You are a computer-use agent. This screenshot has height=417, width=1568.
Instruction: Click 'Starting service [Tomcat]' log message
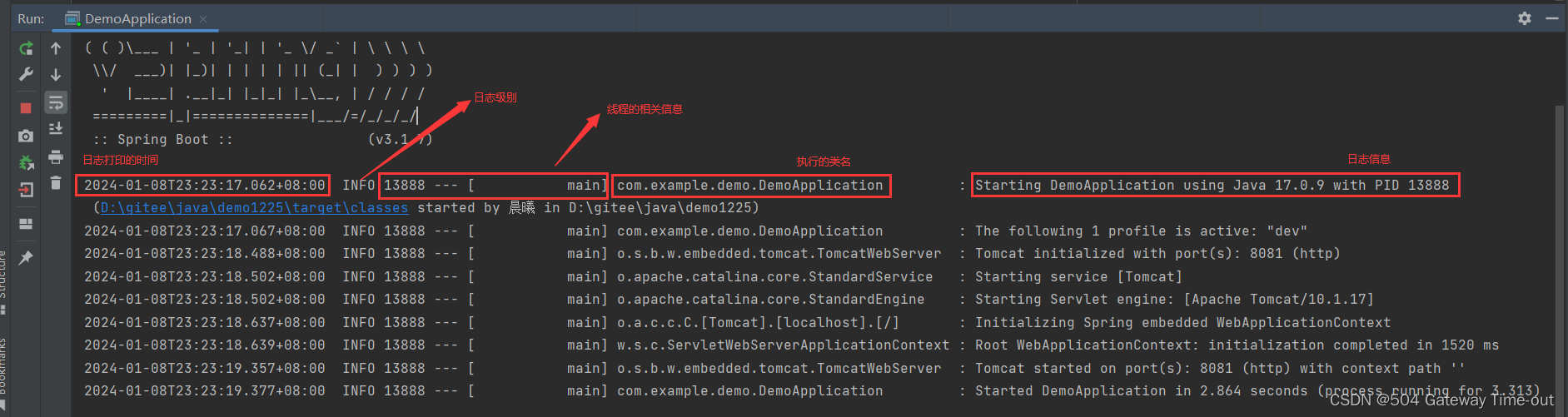[x=1078, y=276]
